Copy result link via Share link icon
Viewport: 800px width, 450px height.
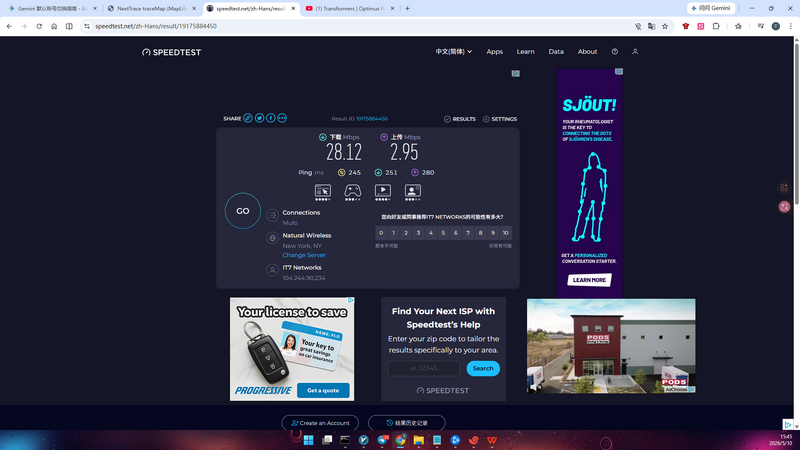[248, 118]
